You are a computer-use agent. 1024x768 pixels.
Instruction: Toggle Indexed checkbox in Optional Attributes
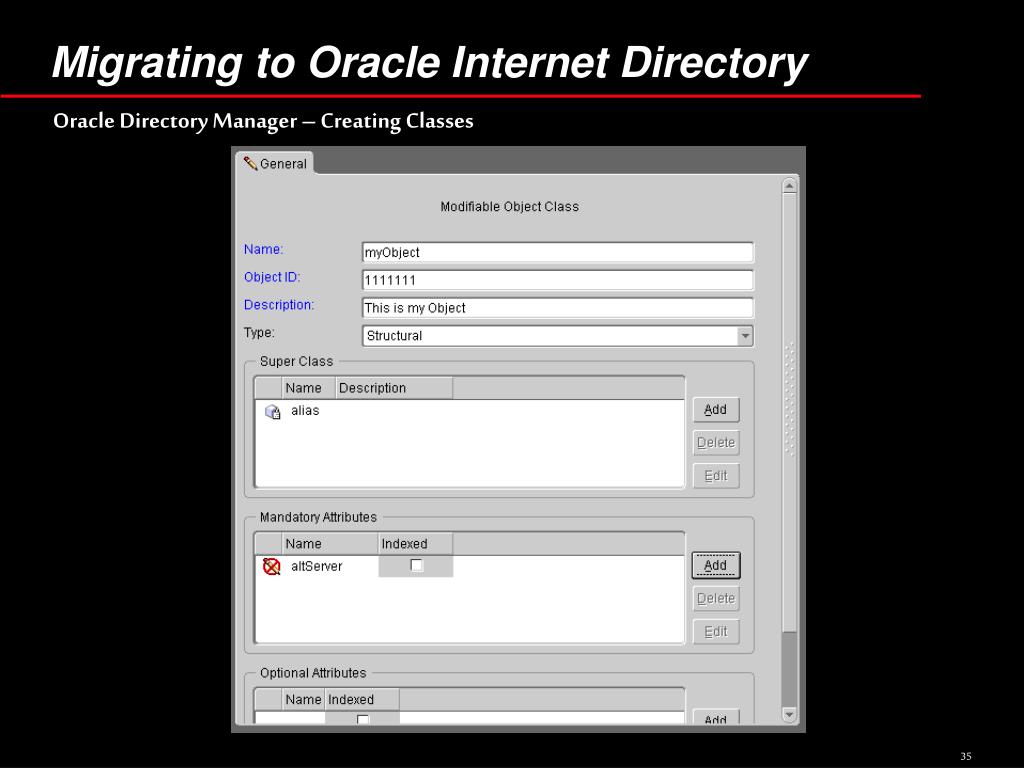[x=363, y=719]
